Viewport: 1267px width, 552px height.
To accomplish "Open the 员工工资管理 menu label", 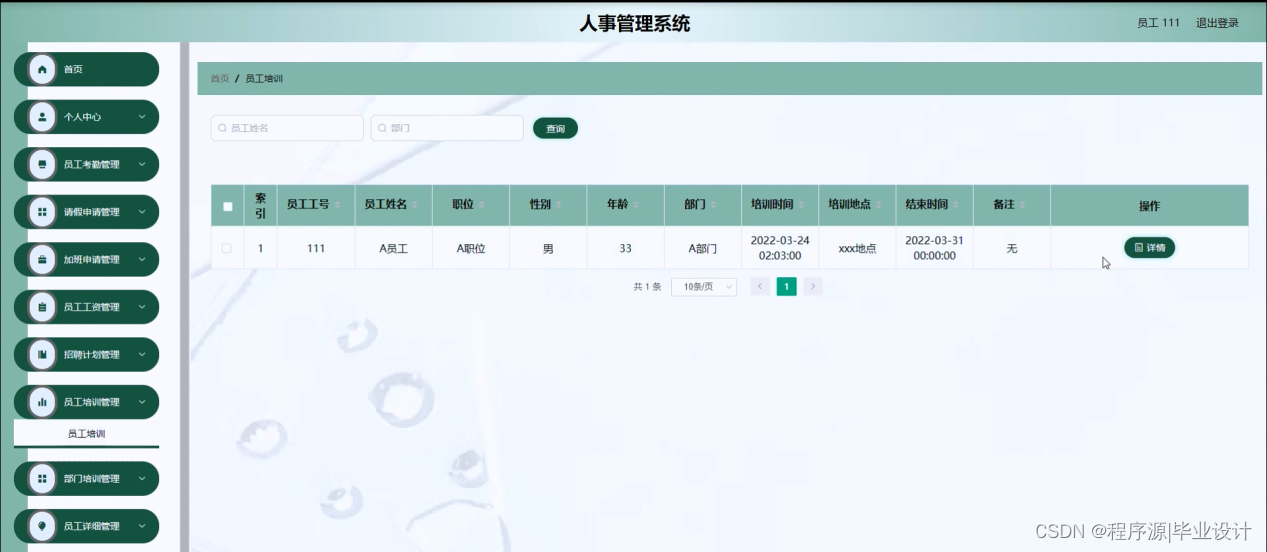I will pyautogui.click(x=91, y=307).
